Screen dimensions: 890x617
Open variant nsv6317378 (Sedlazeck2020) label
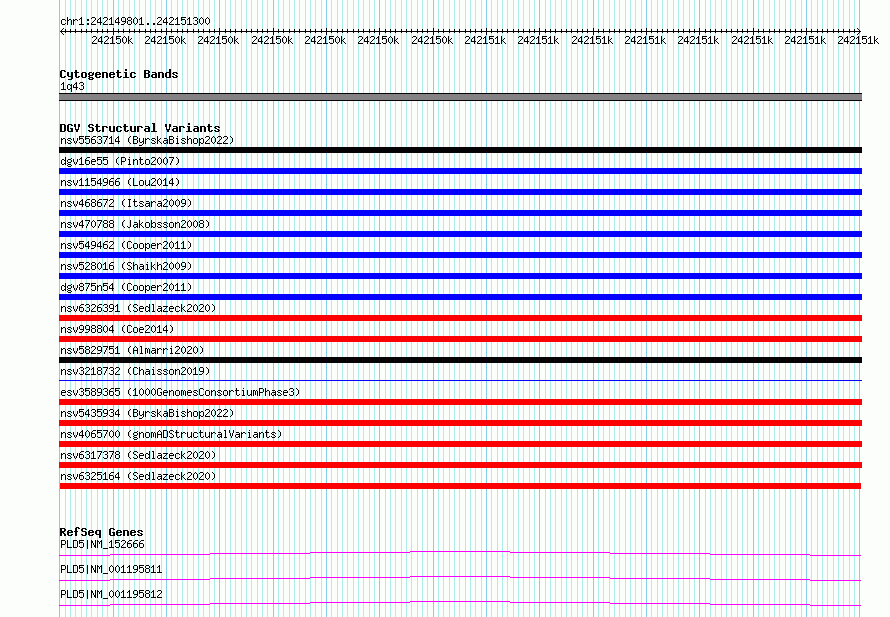[138, 455]
